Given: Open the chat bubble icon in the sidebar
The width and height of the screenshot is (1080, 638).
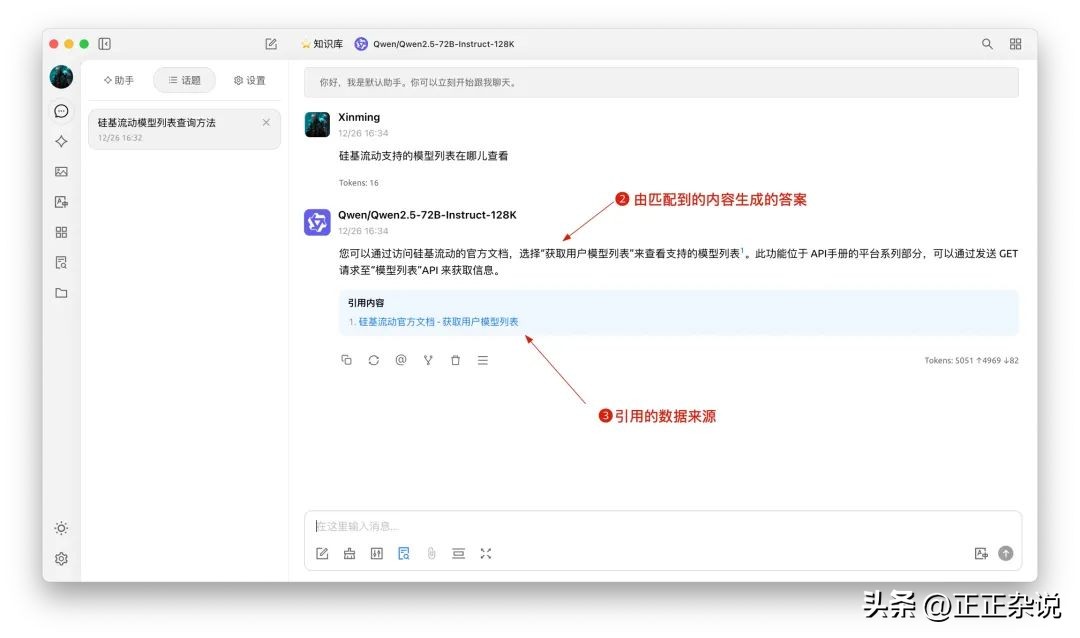Looking at the screenshot, I should pos(61,111).
